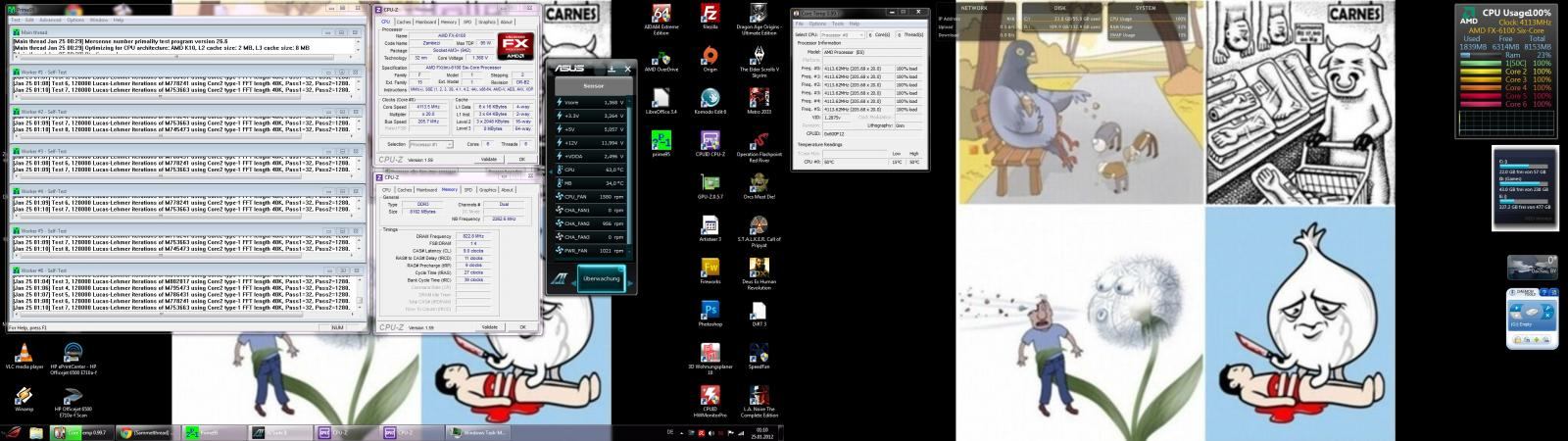Screen dimensions: 1568x441
Task: Launch Photoshop desktop shortcut
Action: point(710,314)
